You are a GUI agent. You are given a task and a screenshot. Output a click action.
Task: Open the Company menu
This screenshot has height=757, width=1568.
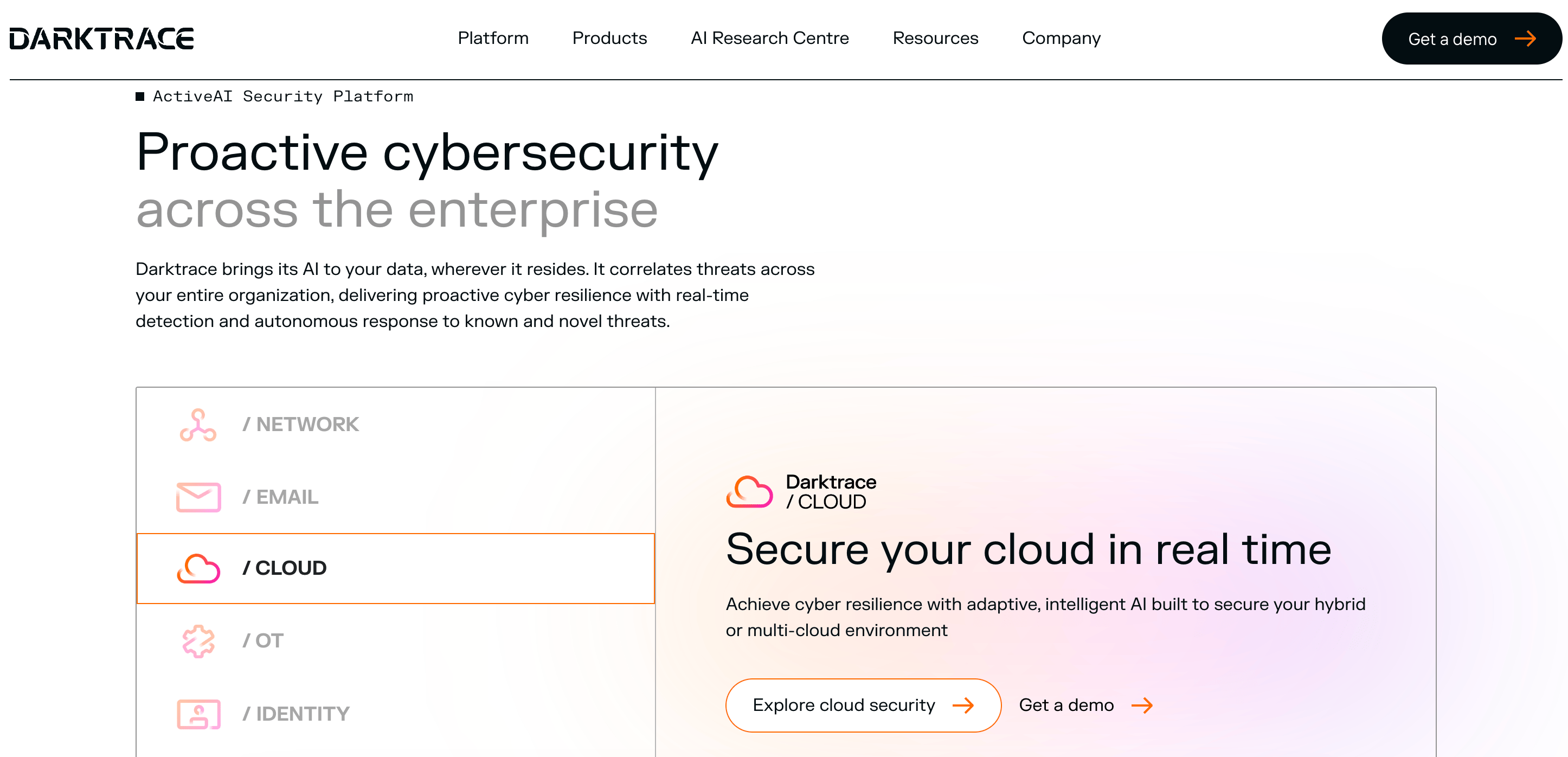click(x=1062, y=39)
